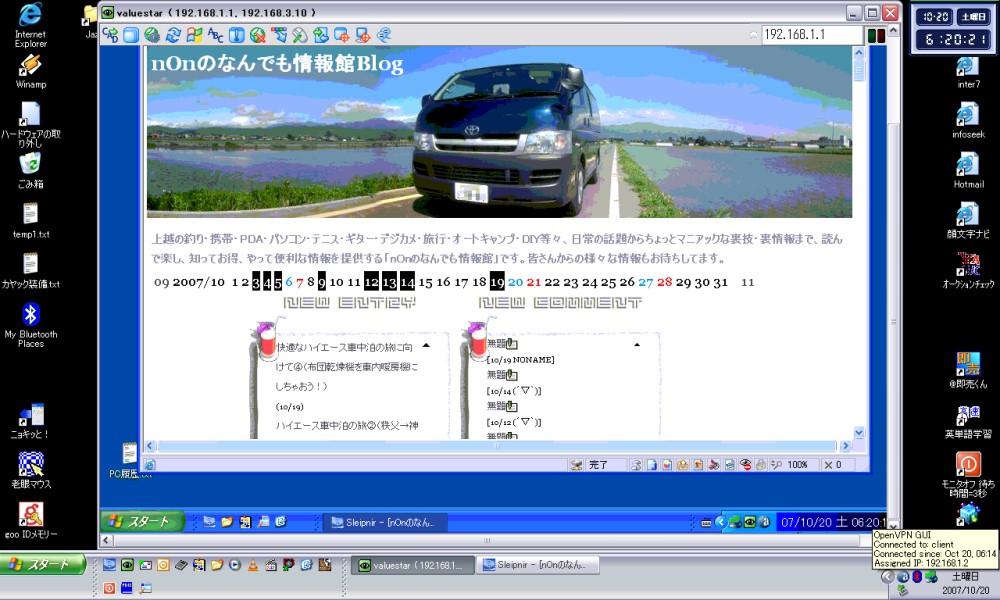Screen dimensions: 1000x600
Task: Click the local tray OpenVPN network icon
Action: 931,576
